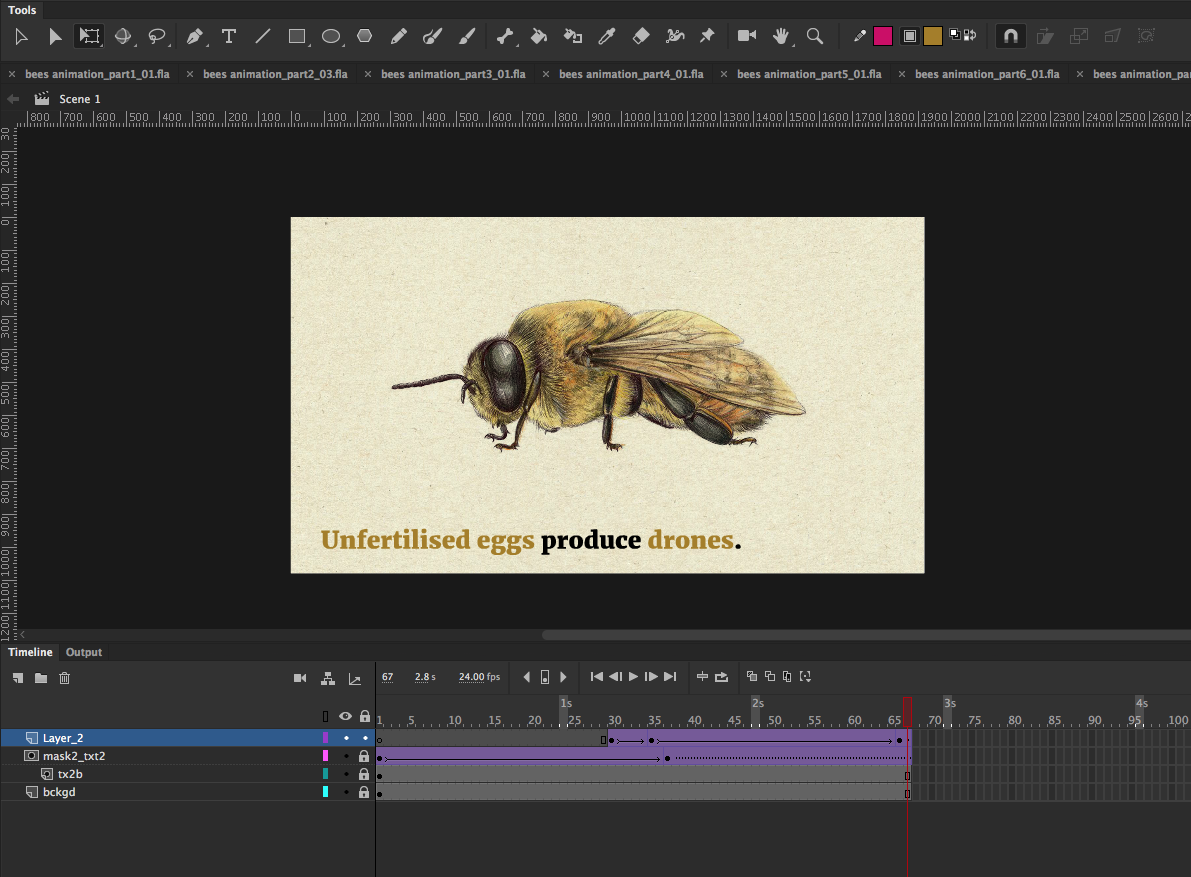The image size is (1191, 877).
Task: Toggle the layer parenting view
Action: tap(328, 678)
